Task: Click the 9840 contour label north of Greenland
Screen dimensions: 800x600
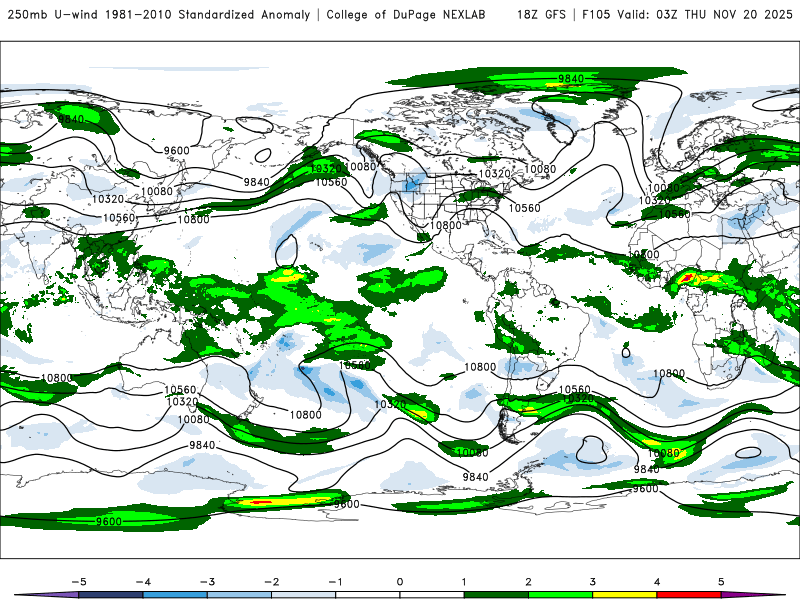Action: coord(571,79)
